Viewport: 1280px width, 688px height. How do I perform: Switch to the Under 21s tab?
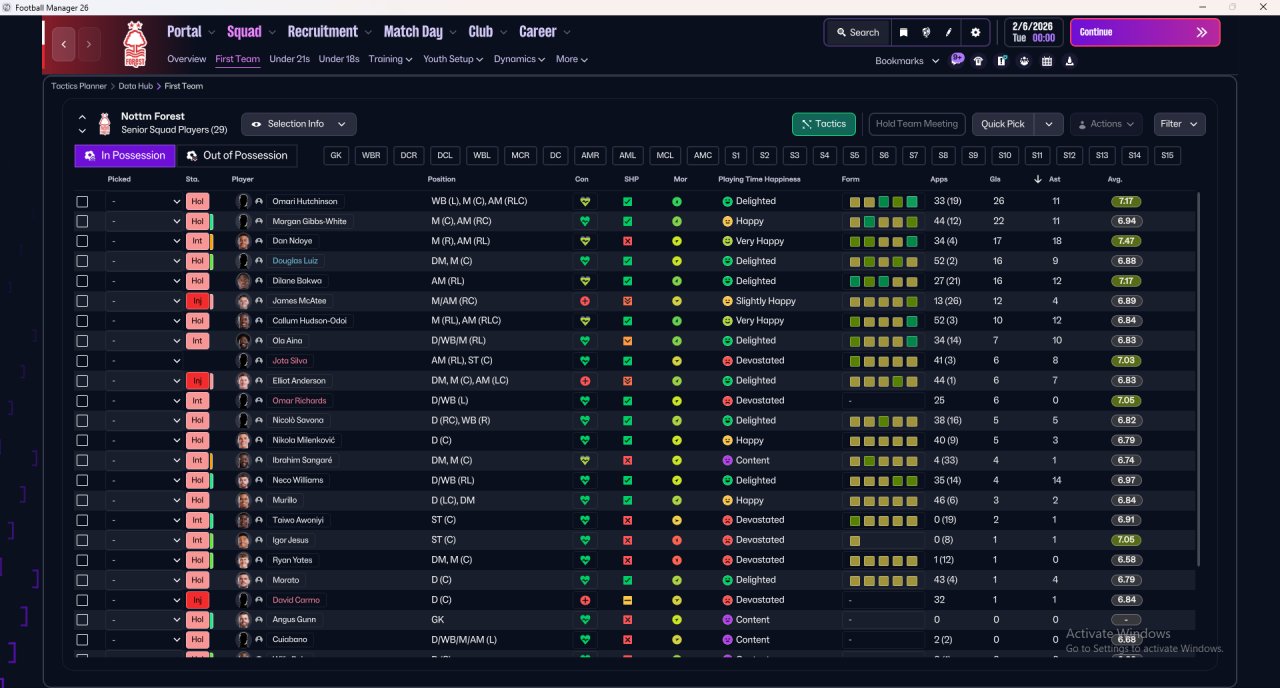289,59
